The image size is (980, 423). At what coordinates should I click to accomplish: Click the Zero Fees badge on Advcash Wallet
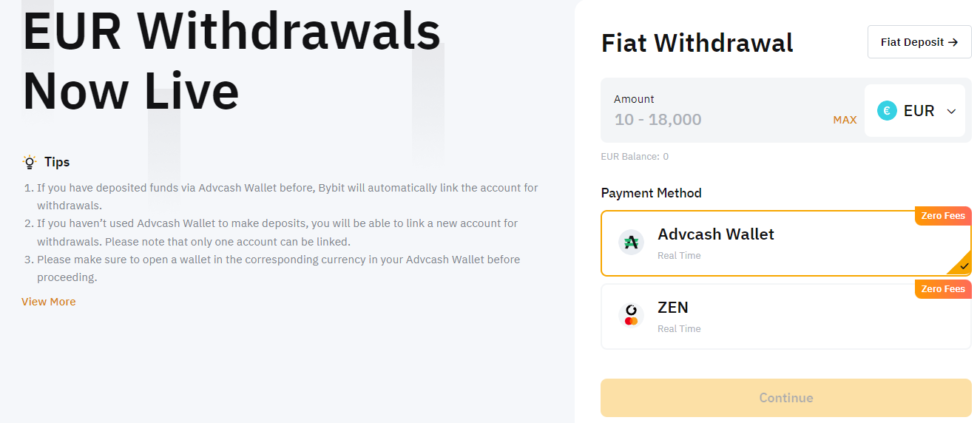coord(943,216)
